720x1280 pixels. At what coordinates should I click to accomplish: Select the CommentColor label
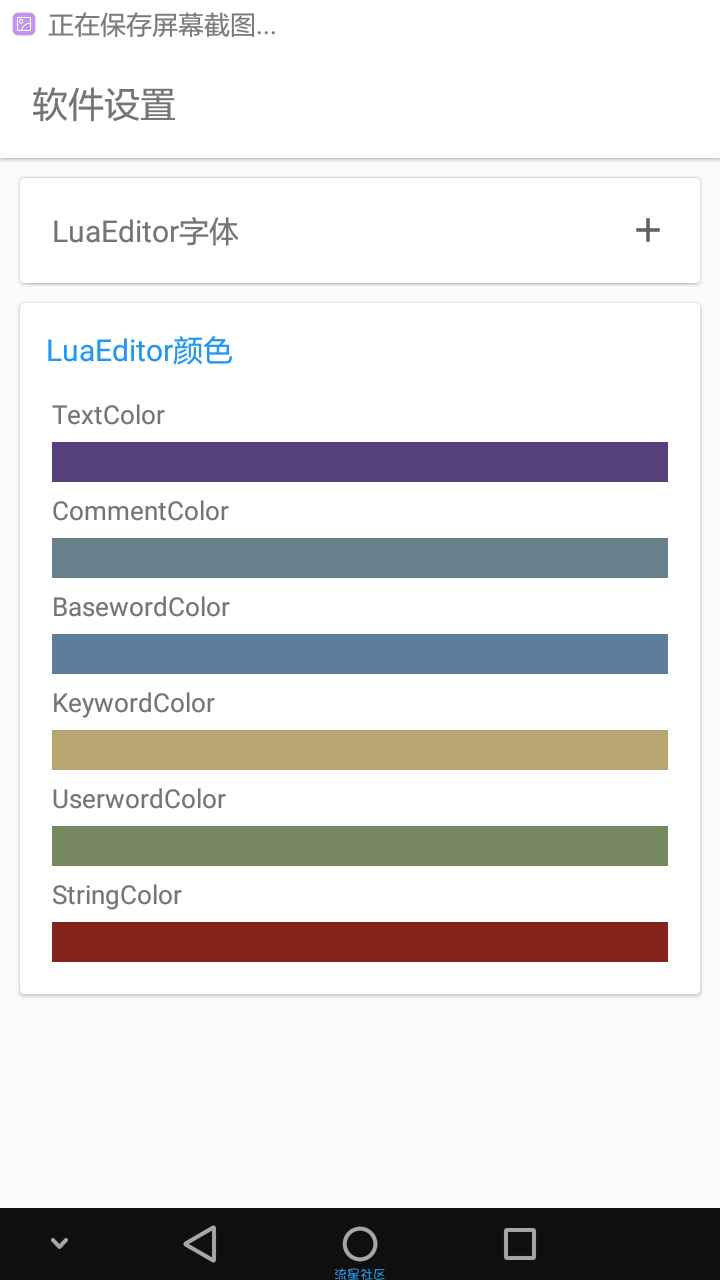click(x=140, y=511)
